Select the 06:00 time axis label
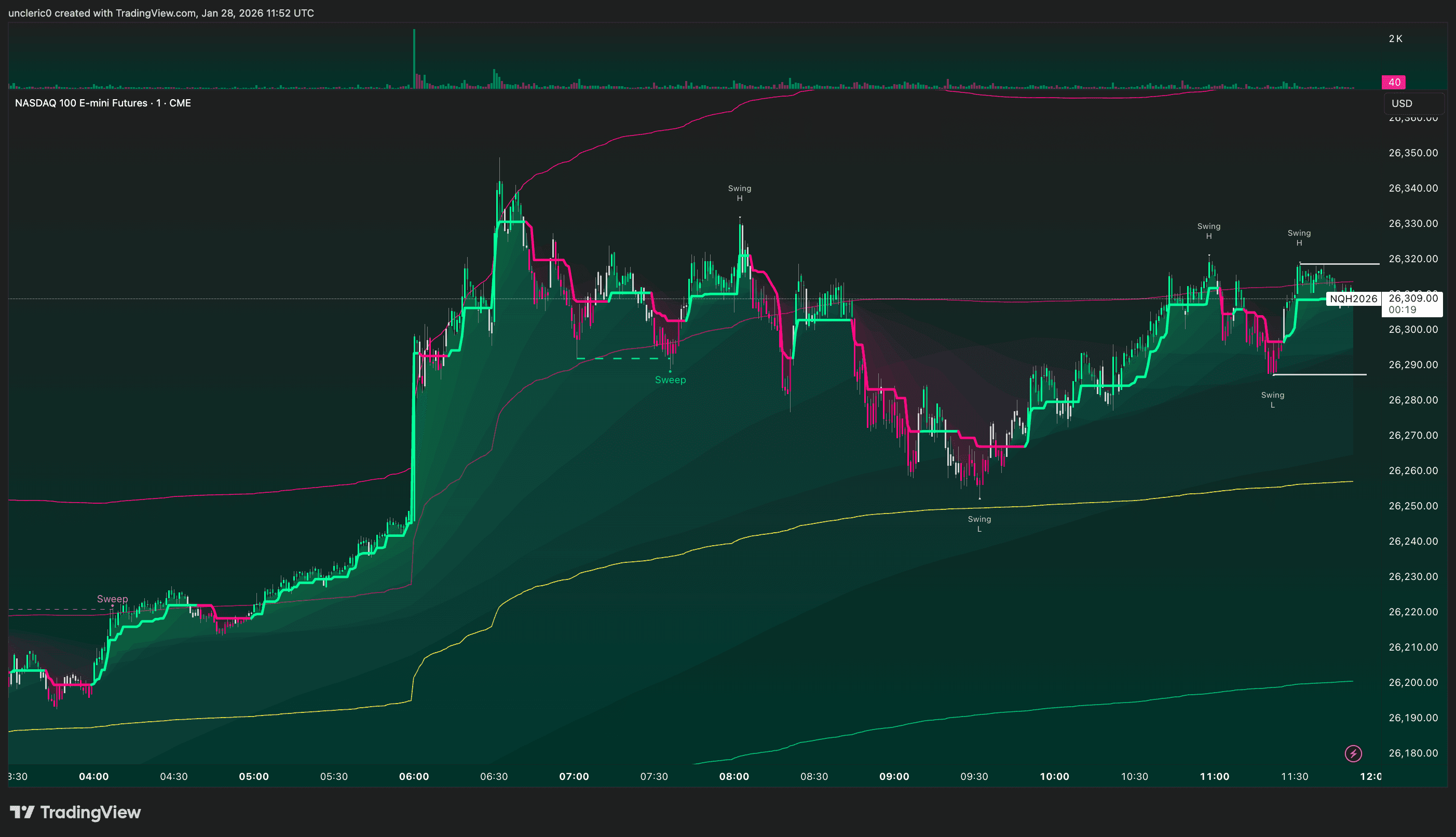The height and width of the screenshot is (837, 1456). coord(414,777)
